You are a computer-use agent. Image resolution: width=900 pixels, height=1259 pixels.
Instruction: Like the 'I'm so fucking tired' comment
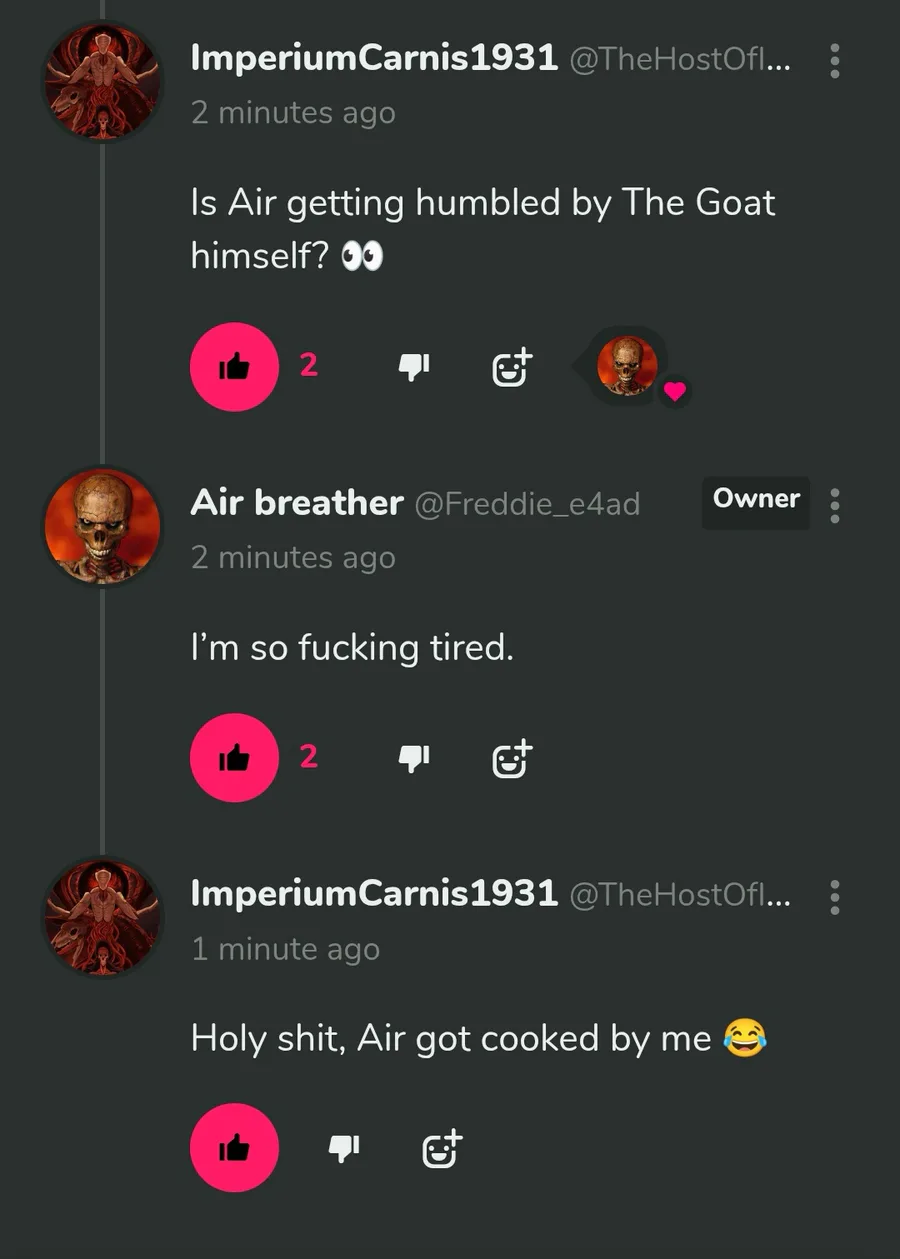tap(234, 758)
